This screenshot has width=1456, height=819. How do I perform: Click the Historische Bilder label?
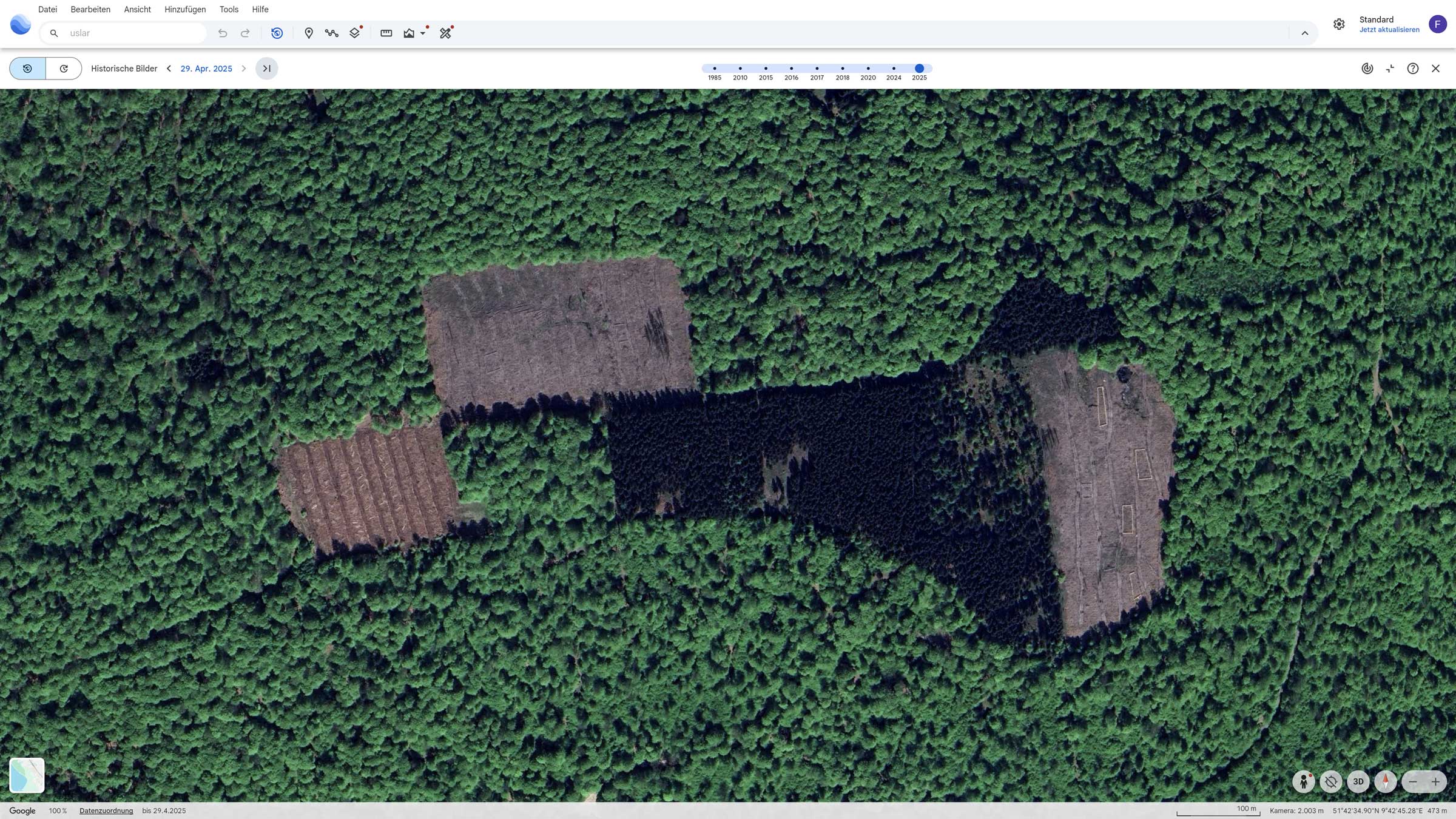(124, 69)
